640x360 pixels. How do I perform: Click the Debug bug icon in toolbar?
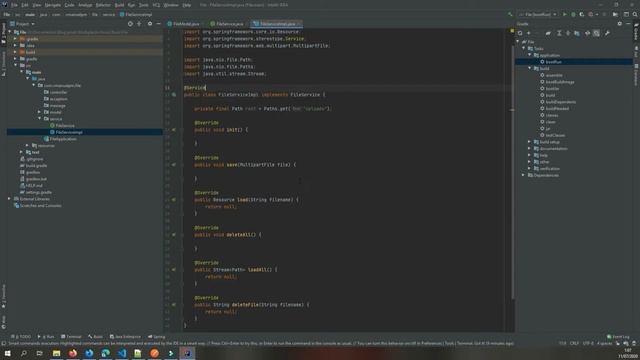[573, 14]
